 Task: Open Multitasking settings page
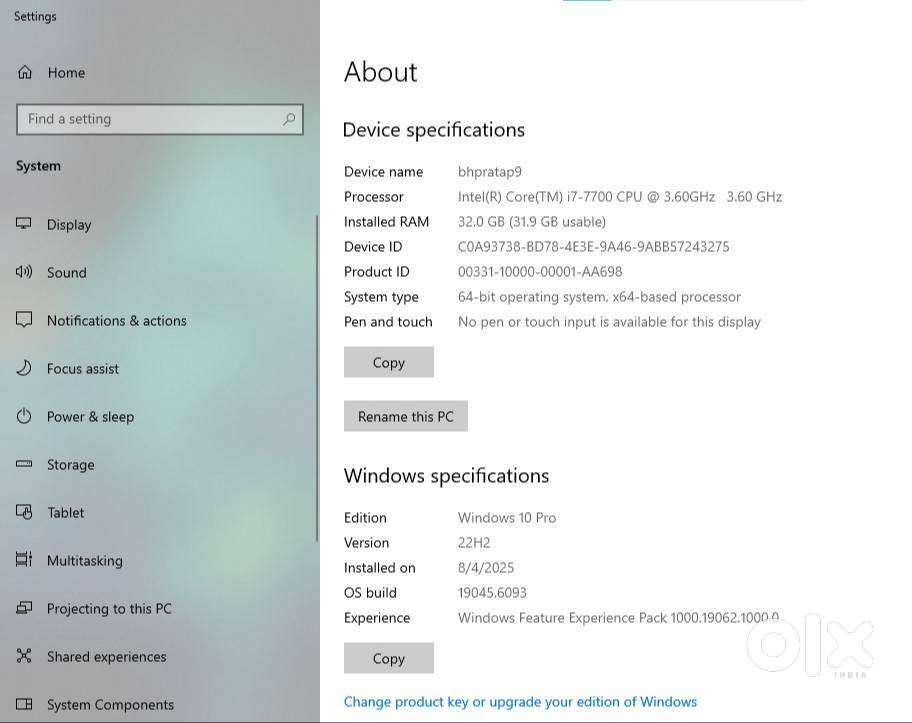pos(84,561)
